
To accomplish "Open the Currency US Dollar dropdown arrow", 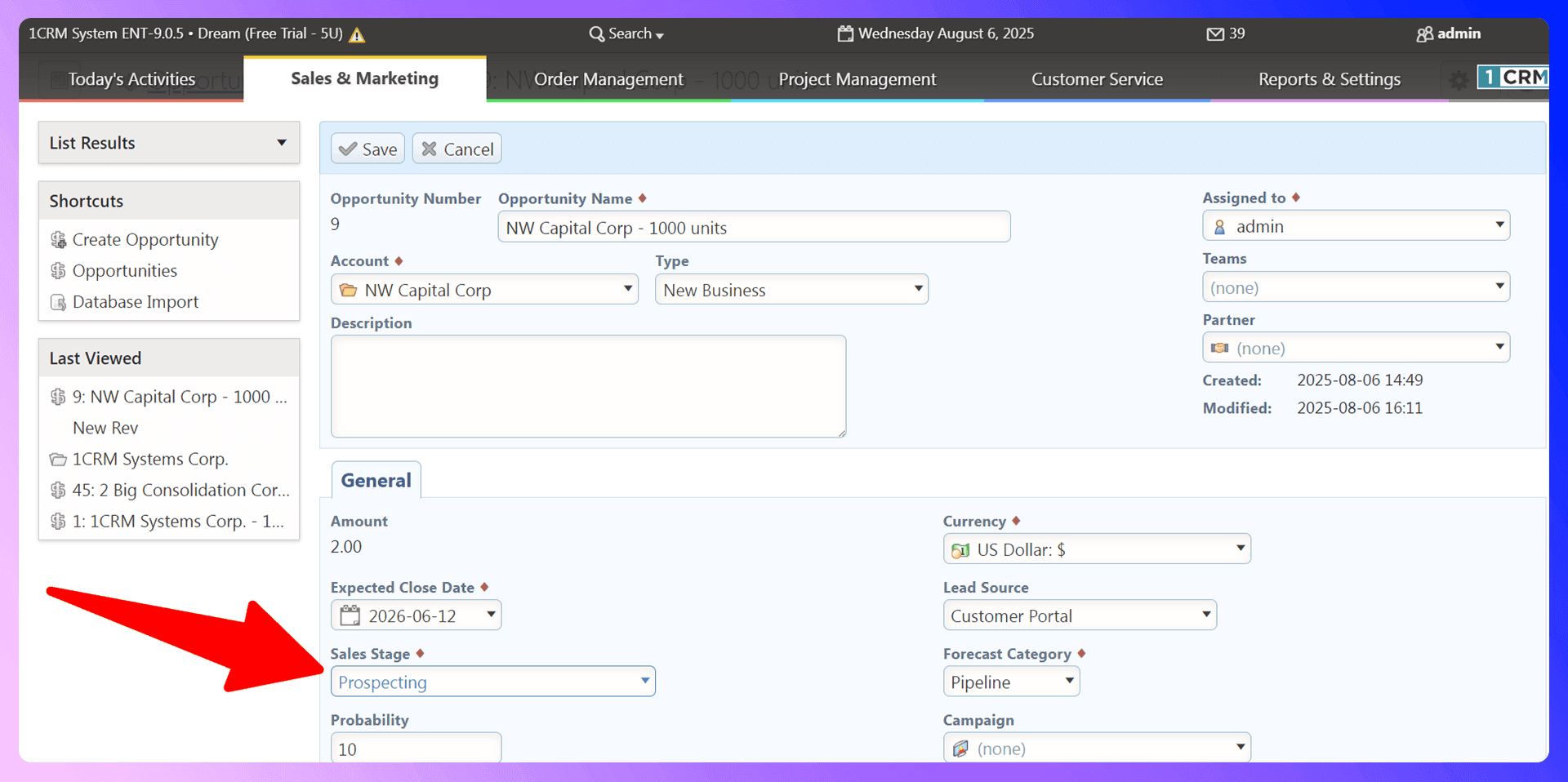I will [x=1240, y=549].
